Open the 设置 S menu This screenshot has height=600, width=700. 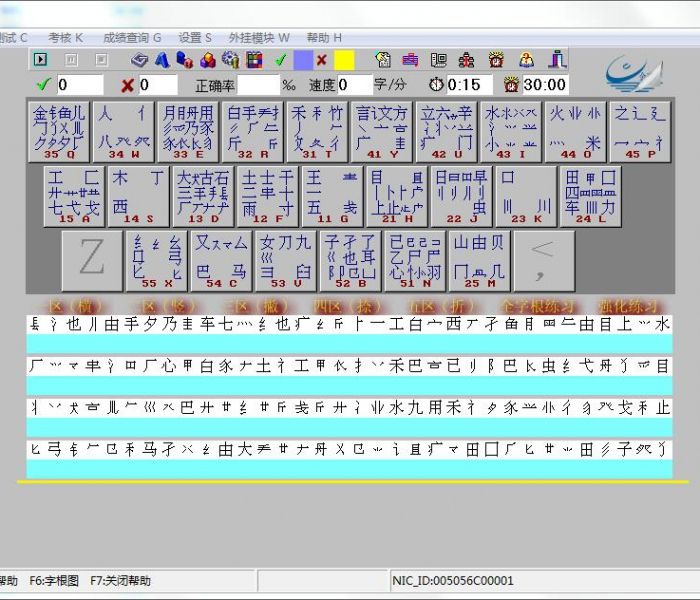pyautogui.click(x=195, y=38)
